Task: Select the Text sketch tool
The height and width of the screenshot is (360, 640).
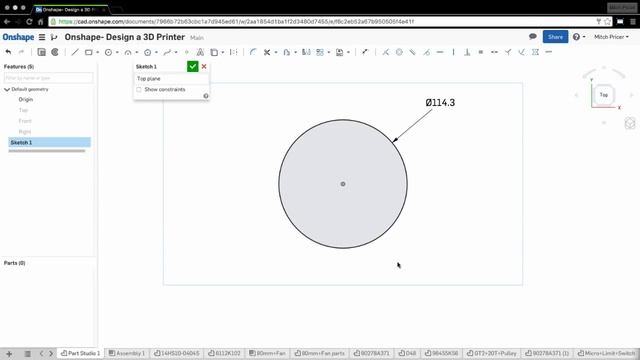Action: point(200,52)
